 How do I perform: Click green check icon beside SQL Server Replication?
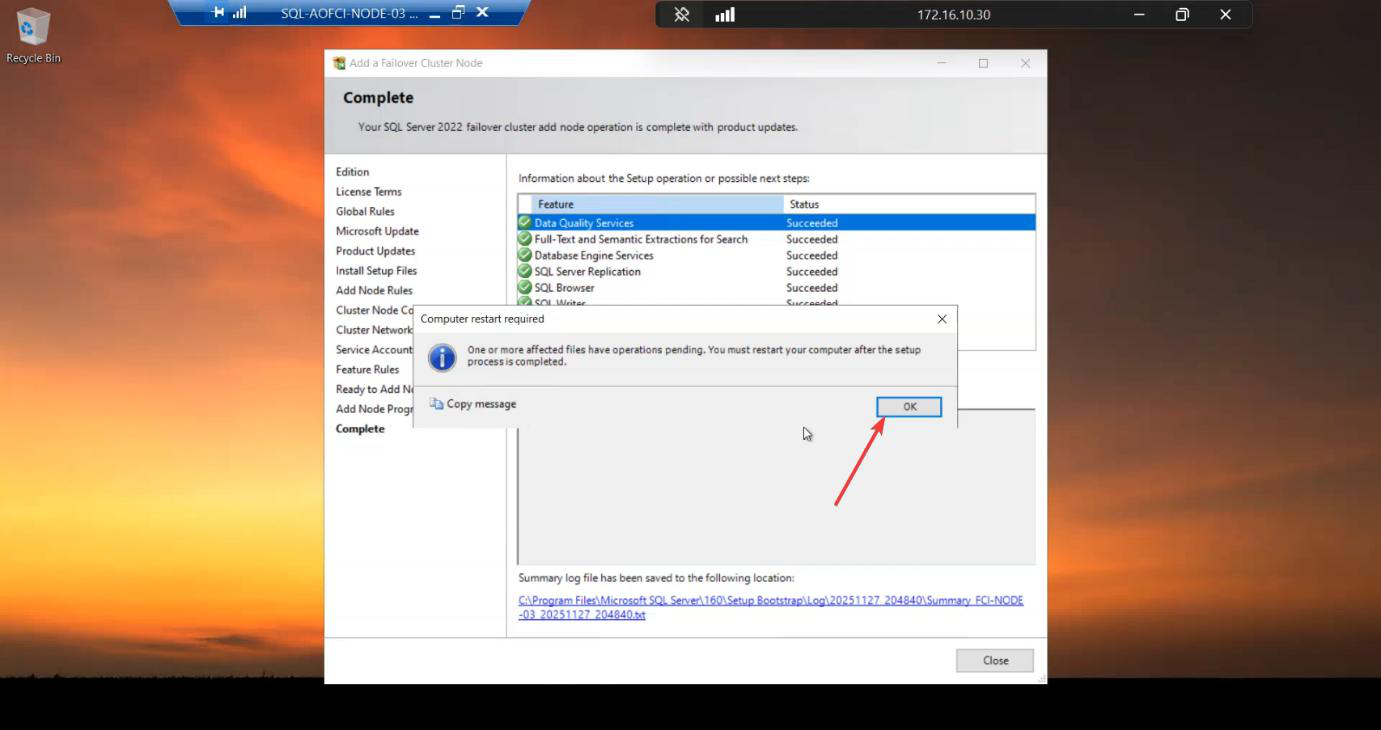525,271
